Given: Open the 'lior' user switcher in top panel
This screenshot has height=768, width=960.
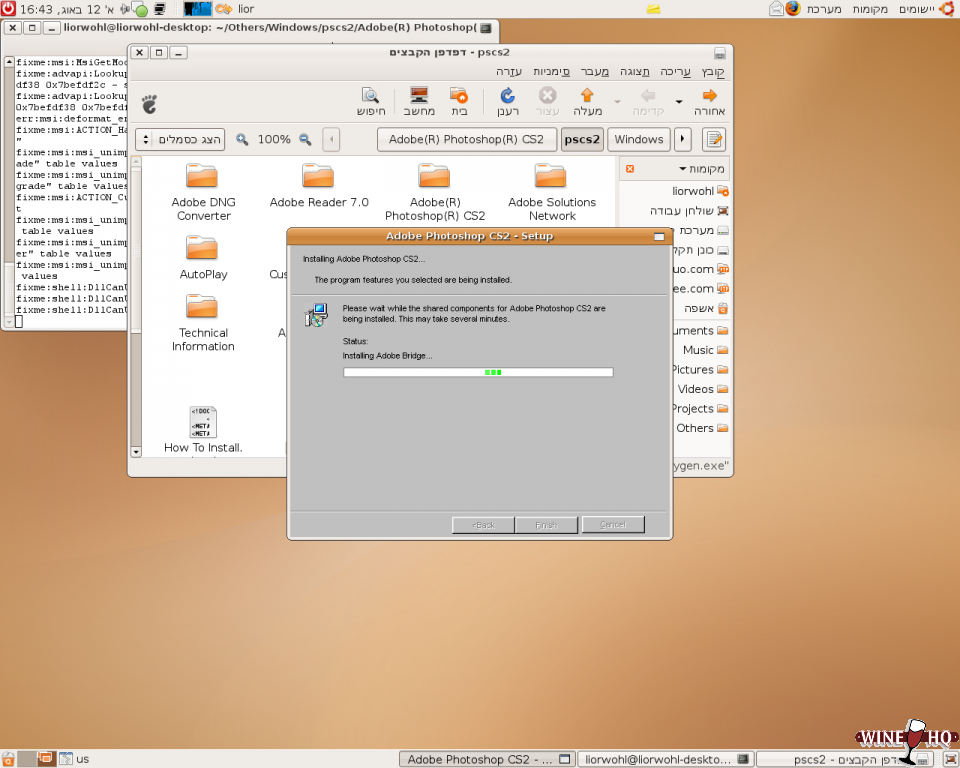Looking at the screenshot, I should tap(246, 9).
